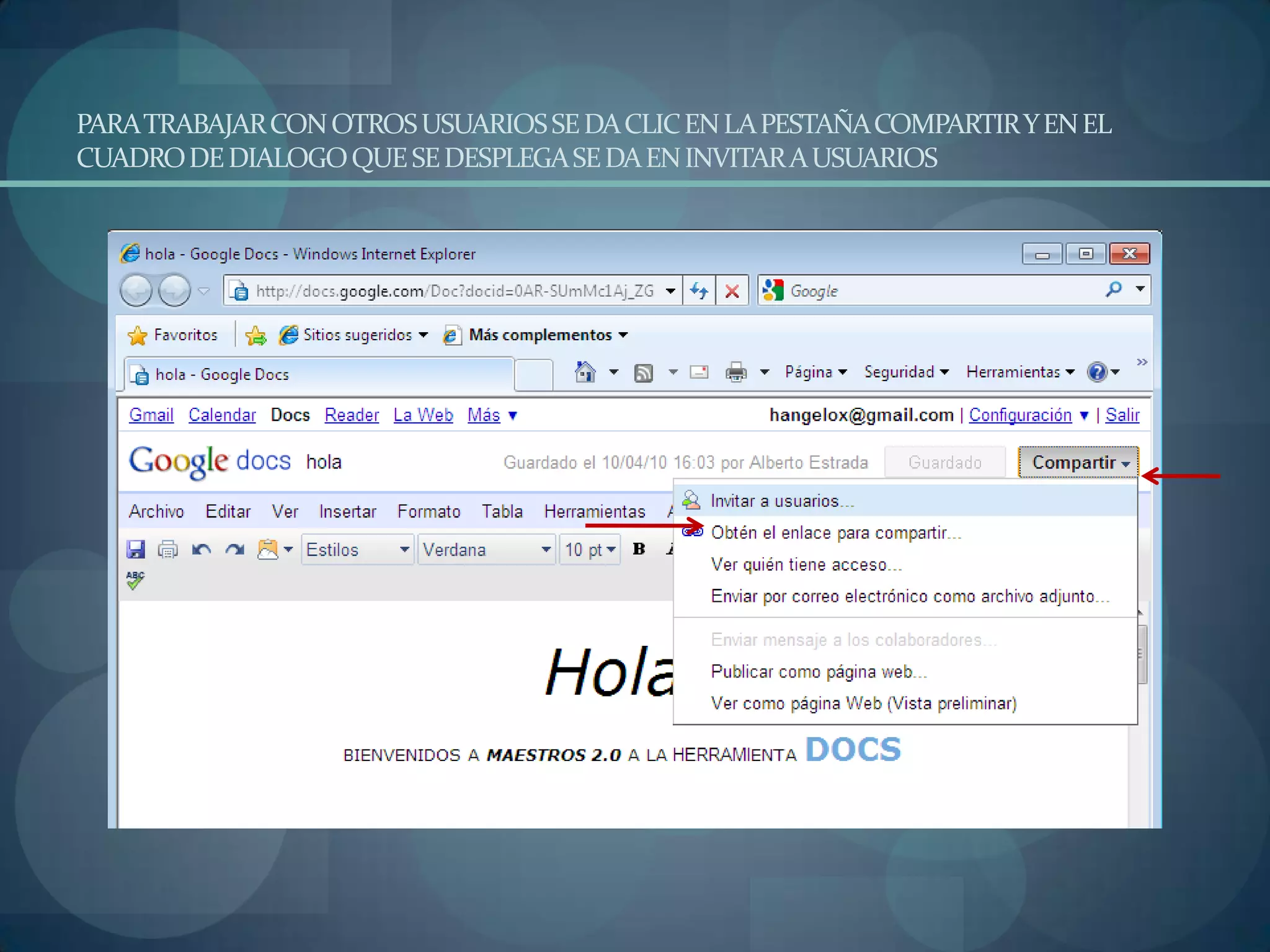
Task: Open the 10 pt font size dropdown
Action: point(590,549)
